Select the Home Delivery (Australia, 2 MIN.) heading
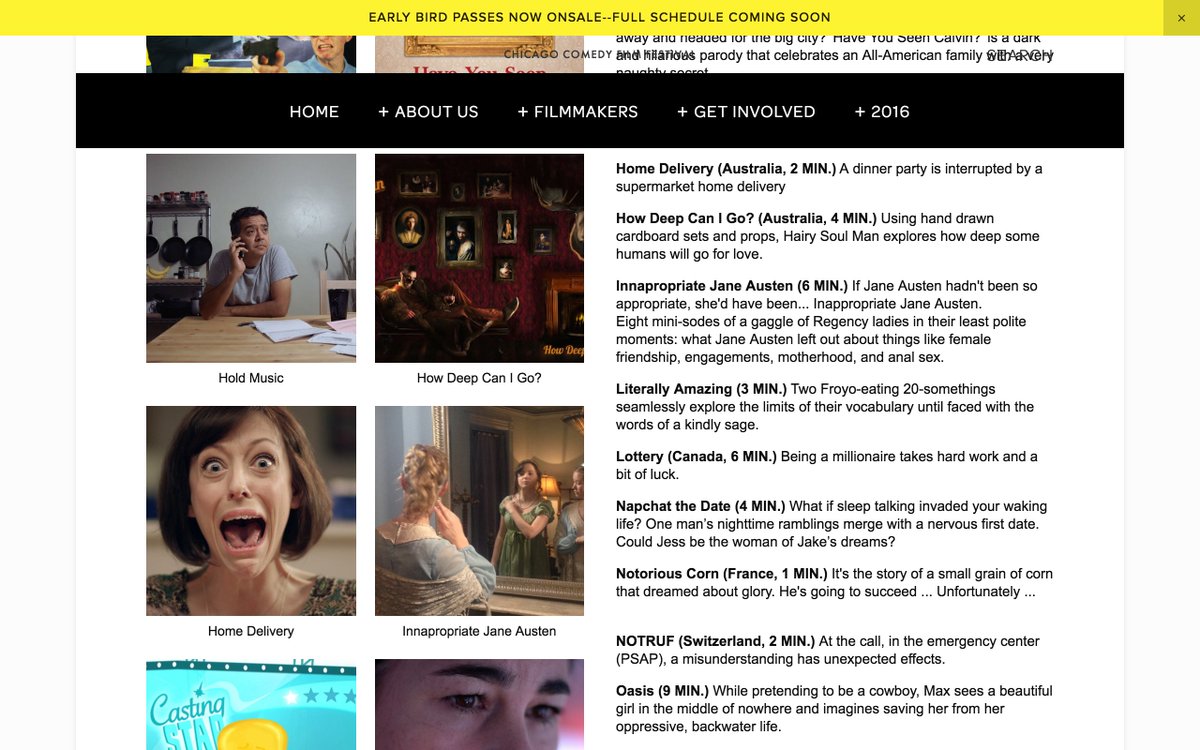Image resolution: width=1200 pixels, height=750 pixels. tap(726, 169)
